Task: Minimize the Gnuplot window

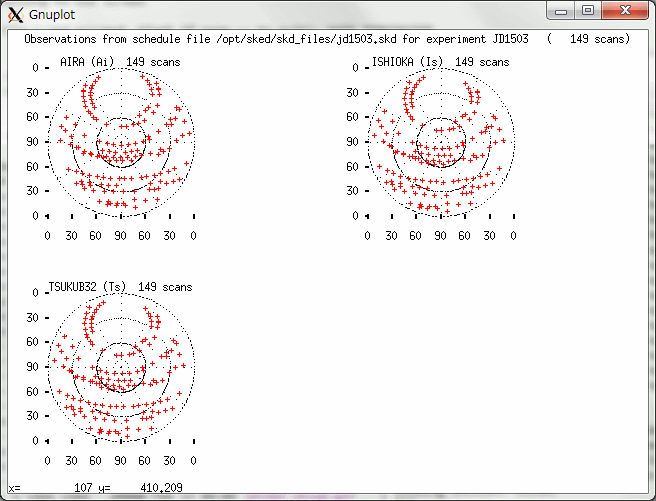Action: tap(561, 10)
